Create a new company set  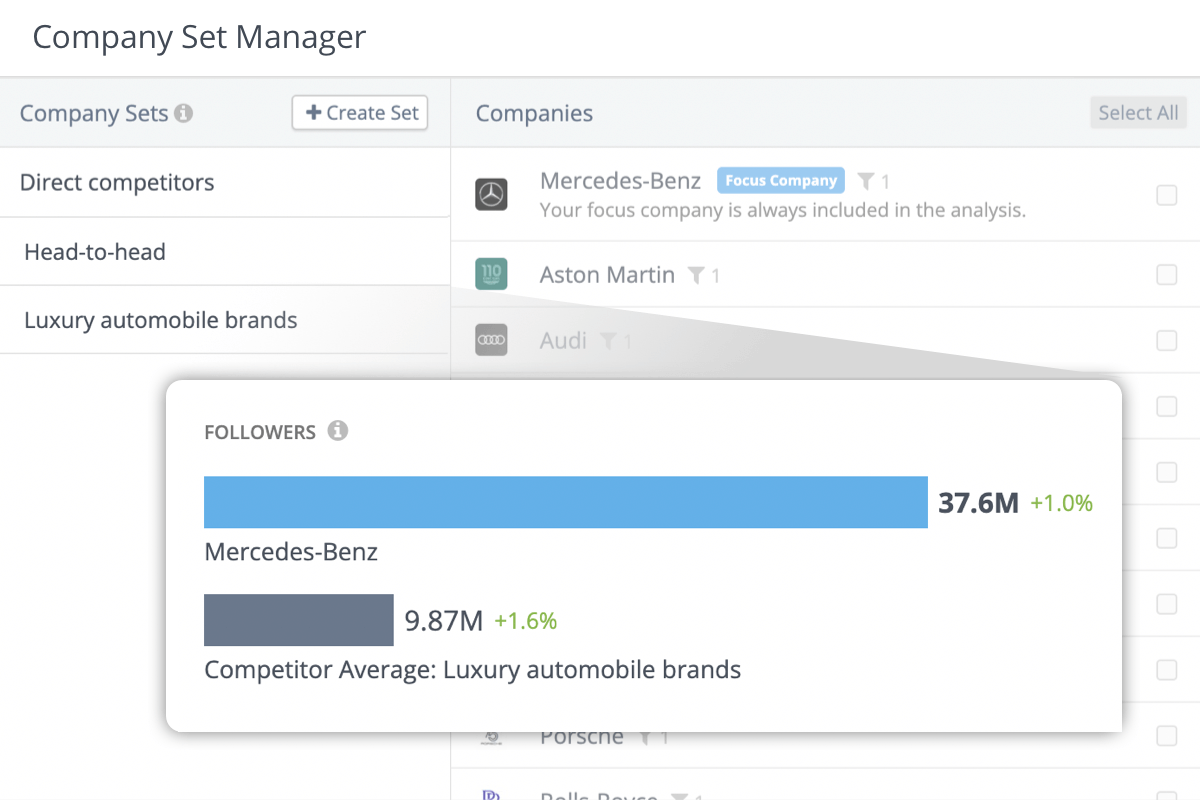(360, 113)
